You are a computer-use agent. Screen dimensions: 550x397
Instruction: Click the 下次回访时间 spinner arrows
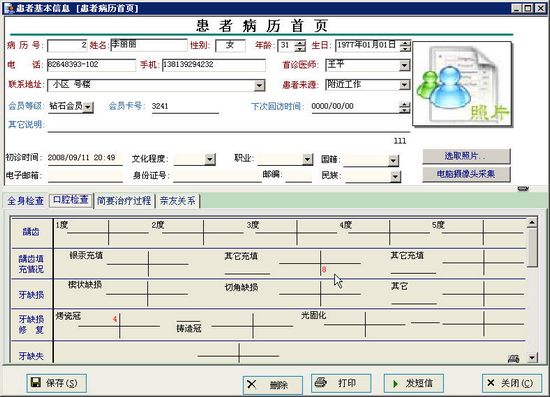point(404,107)
